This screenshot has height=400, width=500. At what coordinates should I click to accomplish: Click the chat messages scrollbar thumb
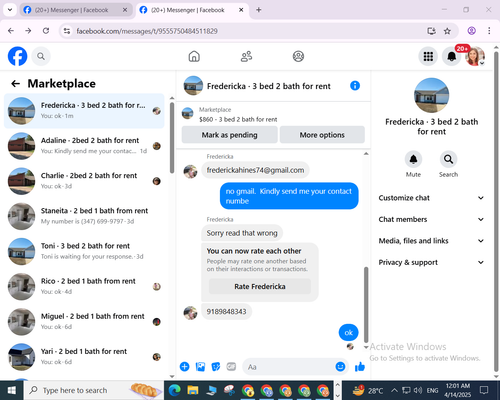click(366, 304)
